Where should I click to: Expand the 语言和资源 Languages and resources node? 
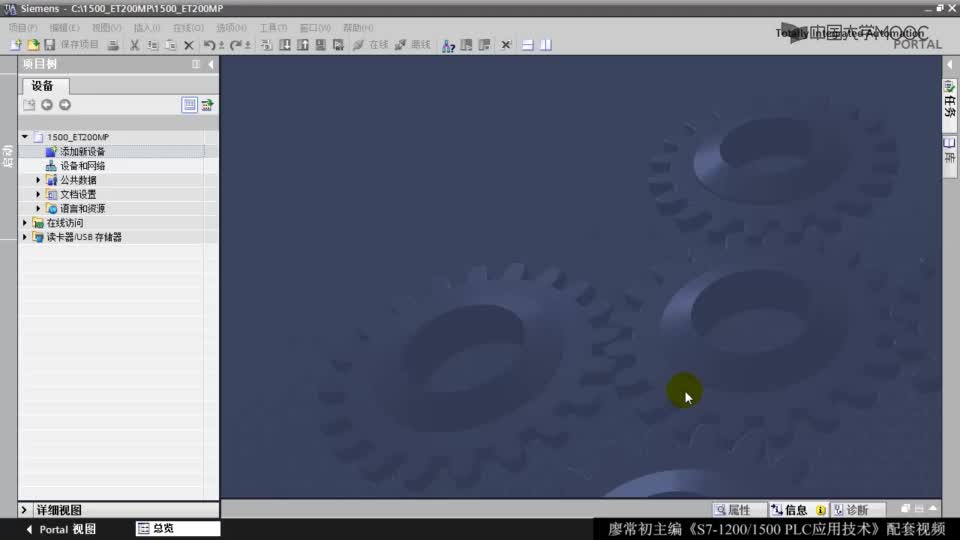coord(38,208)
